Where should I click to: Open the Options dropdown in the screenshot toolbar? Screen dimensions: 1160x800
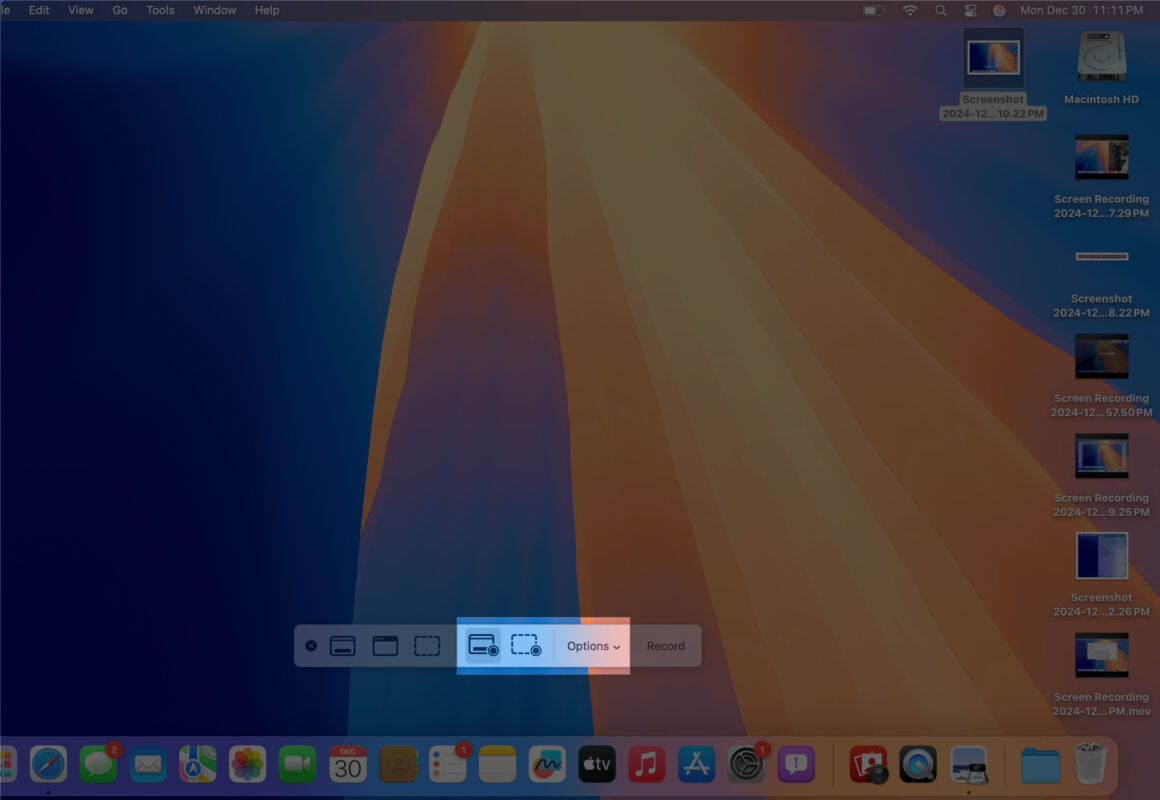591,646
